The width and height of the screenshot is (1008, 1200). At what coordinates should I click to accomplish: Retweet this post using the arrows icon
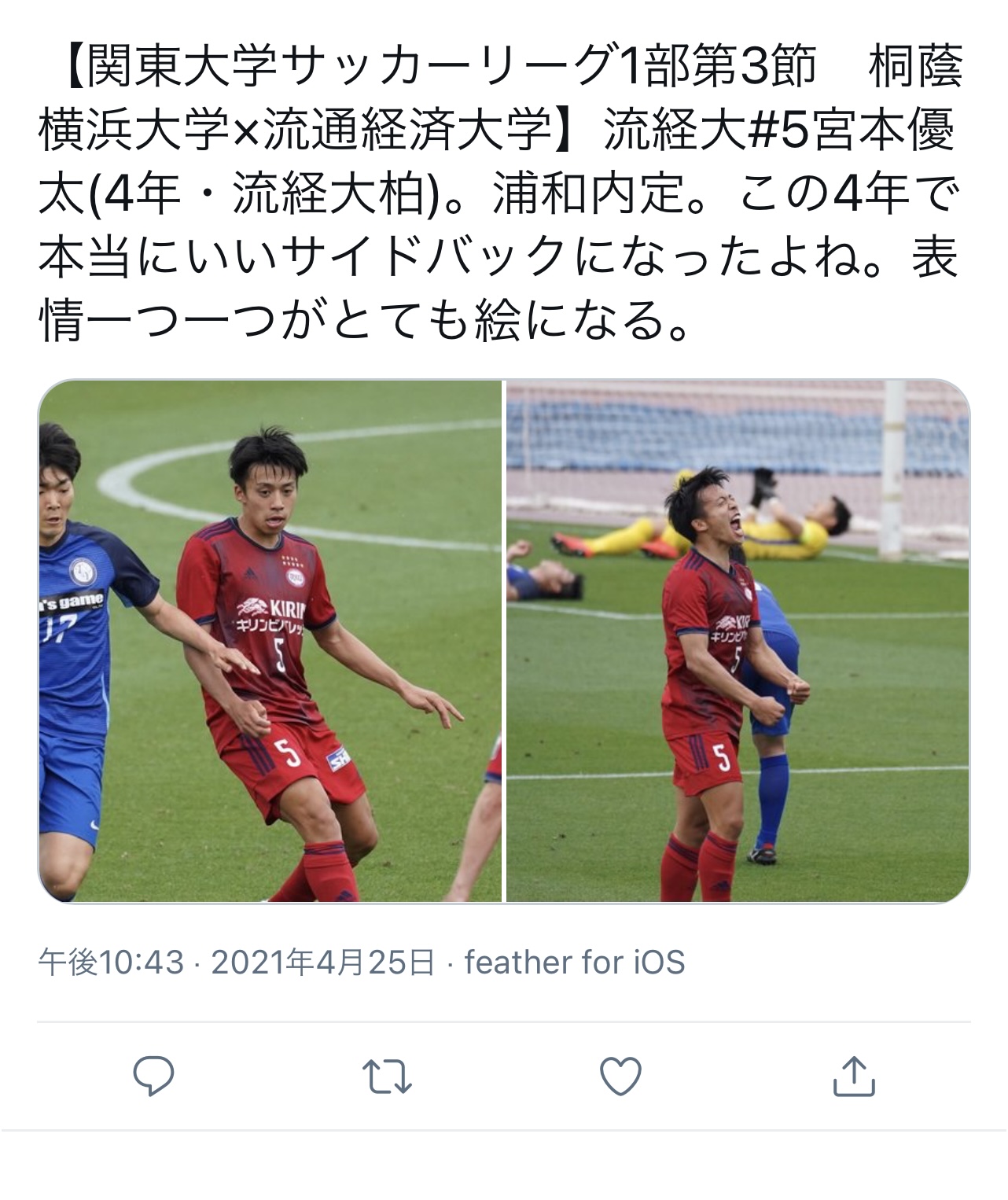[386, 1077]
